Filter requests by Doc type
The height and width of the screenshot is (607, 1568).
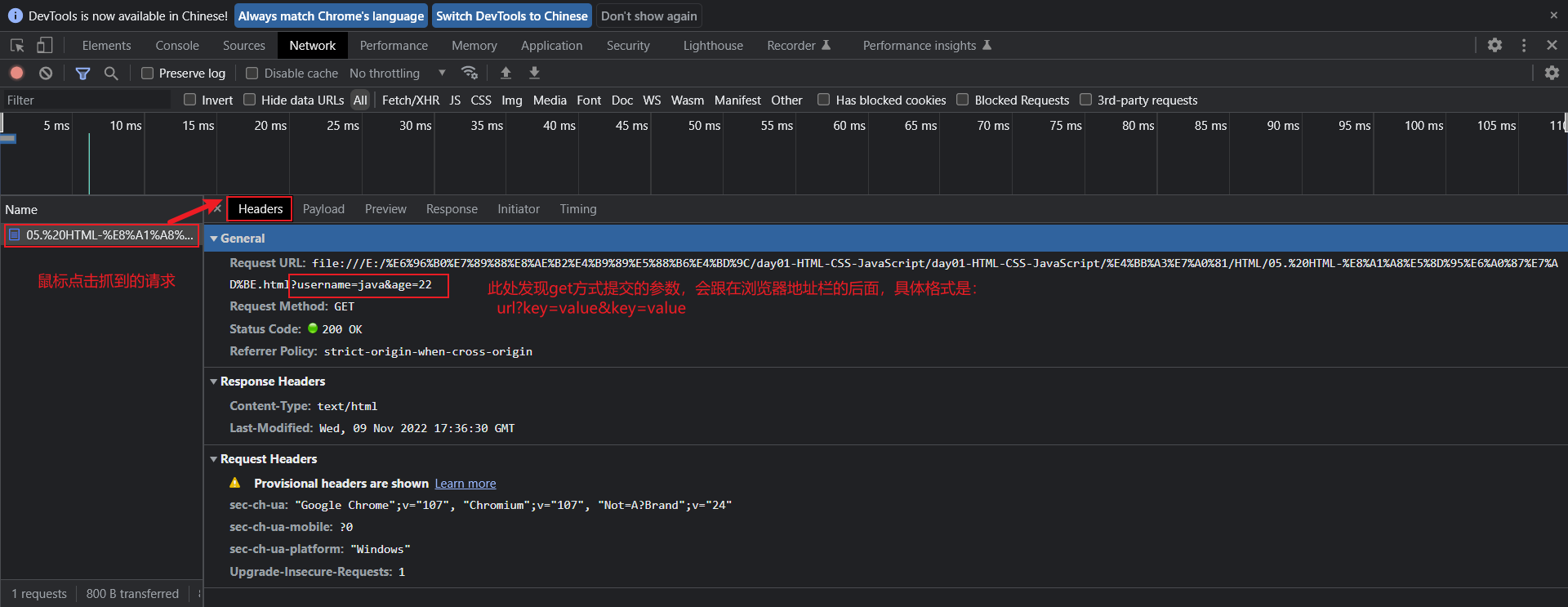622,100
